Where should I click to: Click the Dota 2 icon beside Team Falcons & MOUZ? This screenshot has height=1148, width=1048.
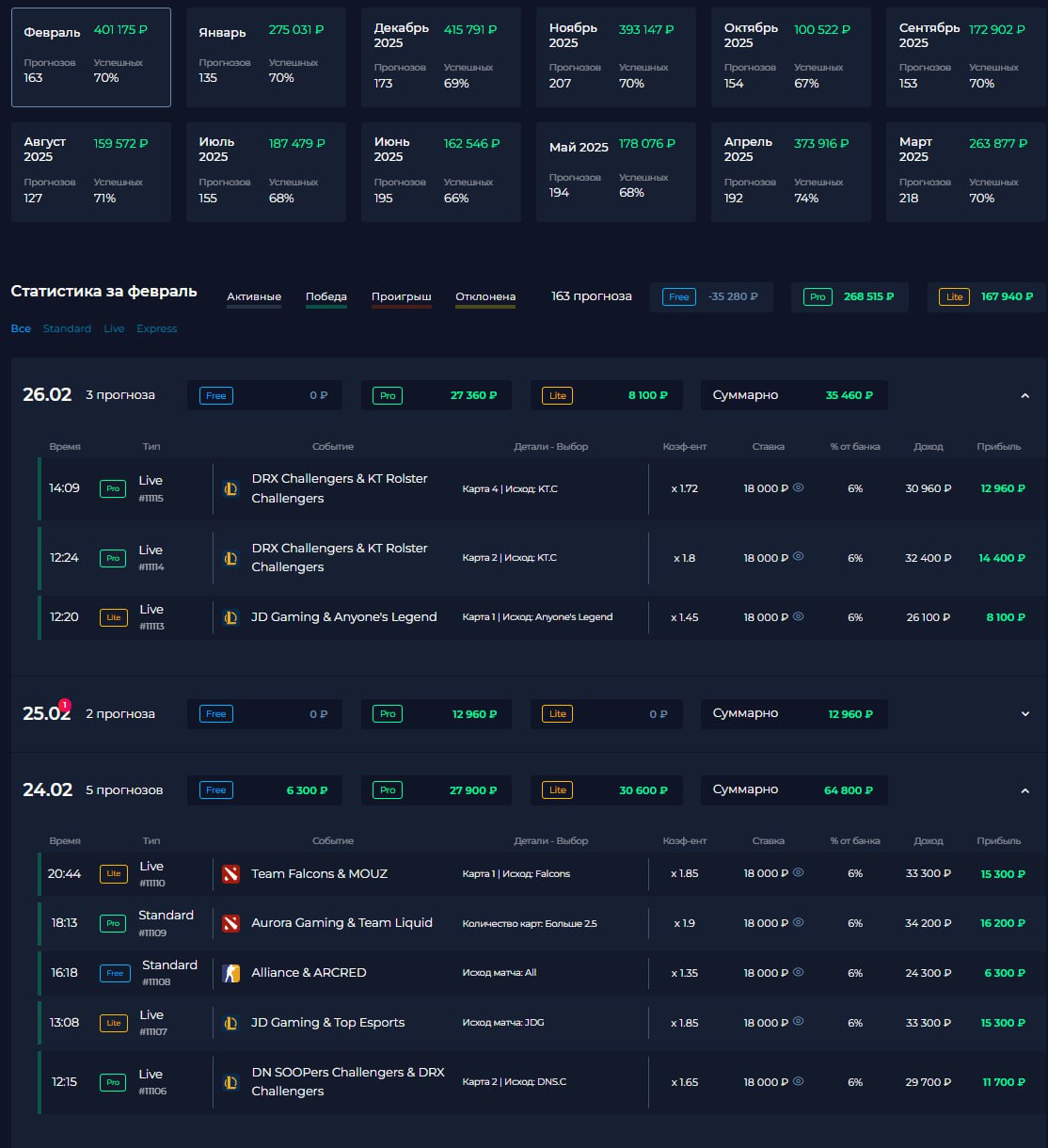230,874
